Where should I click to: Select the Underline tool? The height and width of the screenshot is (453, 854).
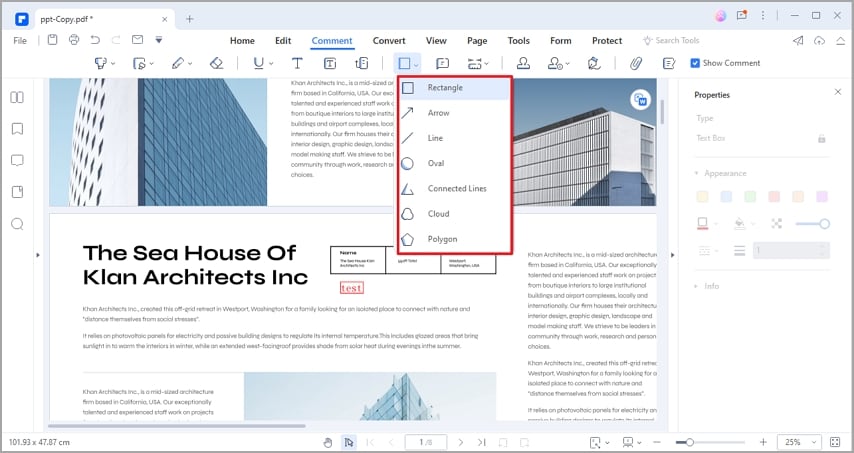pos(259,63)
